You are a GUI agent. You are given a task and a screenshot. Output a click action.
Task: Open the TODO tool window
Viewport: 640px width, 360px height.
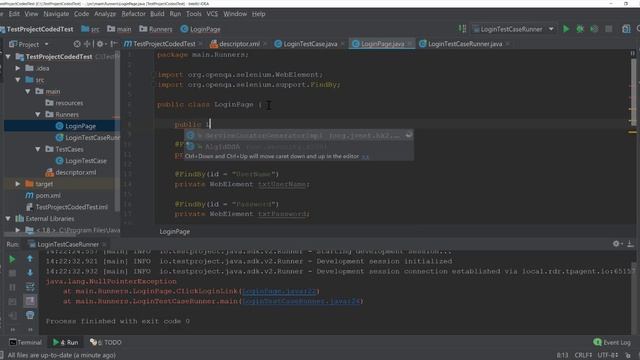[x=106, y=342]
